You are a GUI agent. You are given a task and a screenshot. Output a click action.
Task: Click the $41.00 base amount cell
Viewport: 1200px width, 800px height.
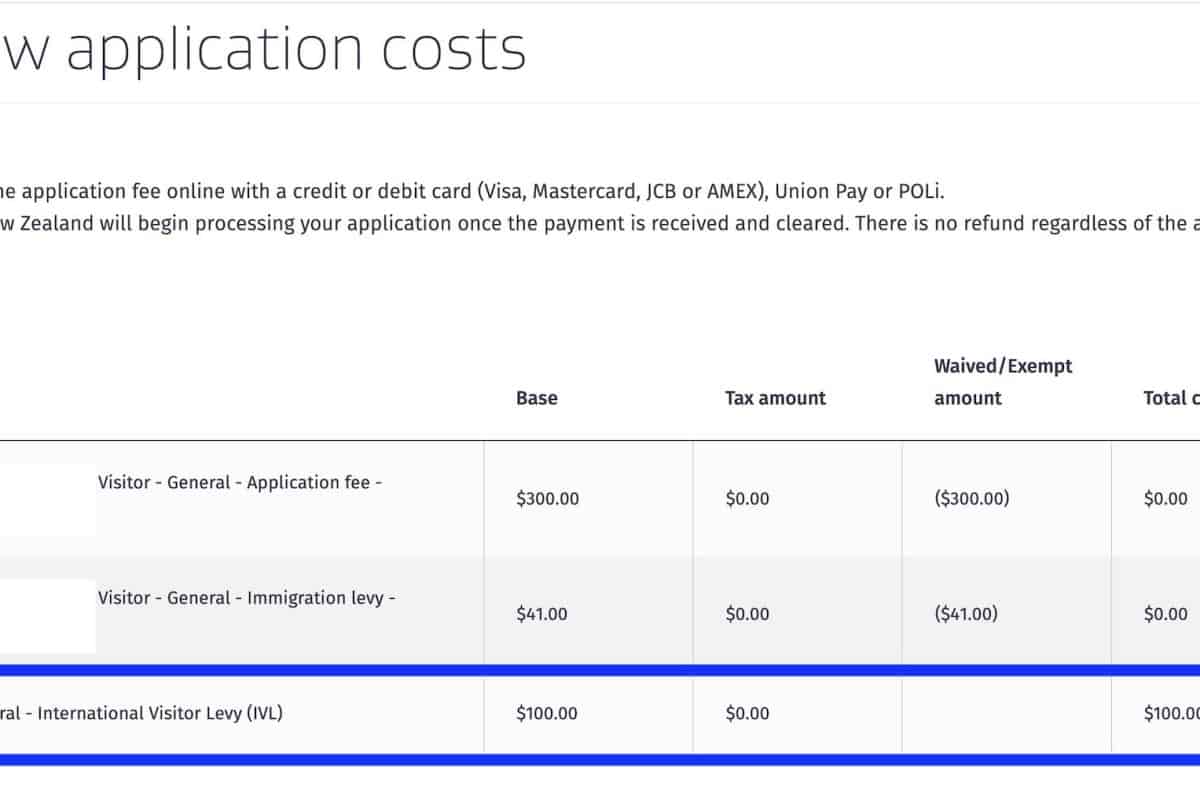click(x=541, y=614)
